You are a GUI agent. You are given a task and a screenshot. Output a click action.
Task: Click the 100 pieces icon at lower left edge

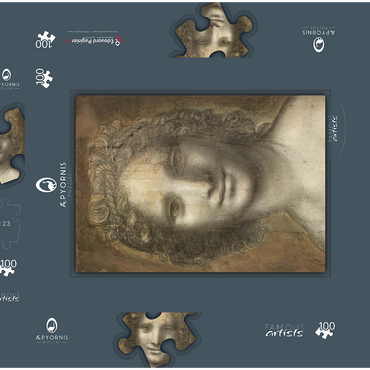point(8,267)
